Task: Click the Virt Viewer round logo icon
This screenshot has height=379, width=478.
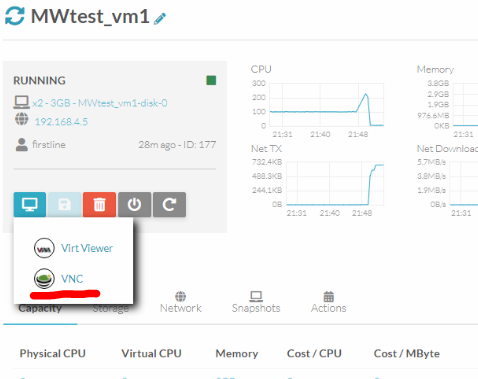Action: point(44,248)
